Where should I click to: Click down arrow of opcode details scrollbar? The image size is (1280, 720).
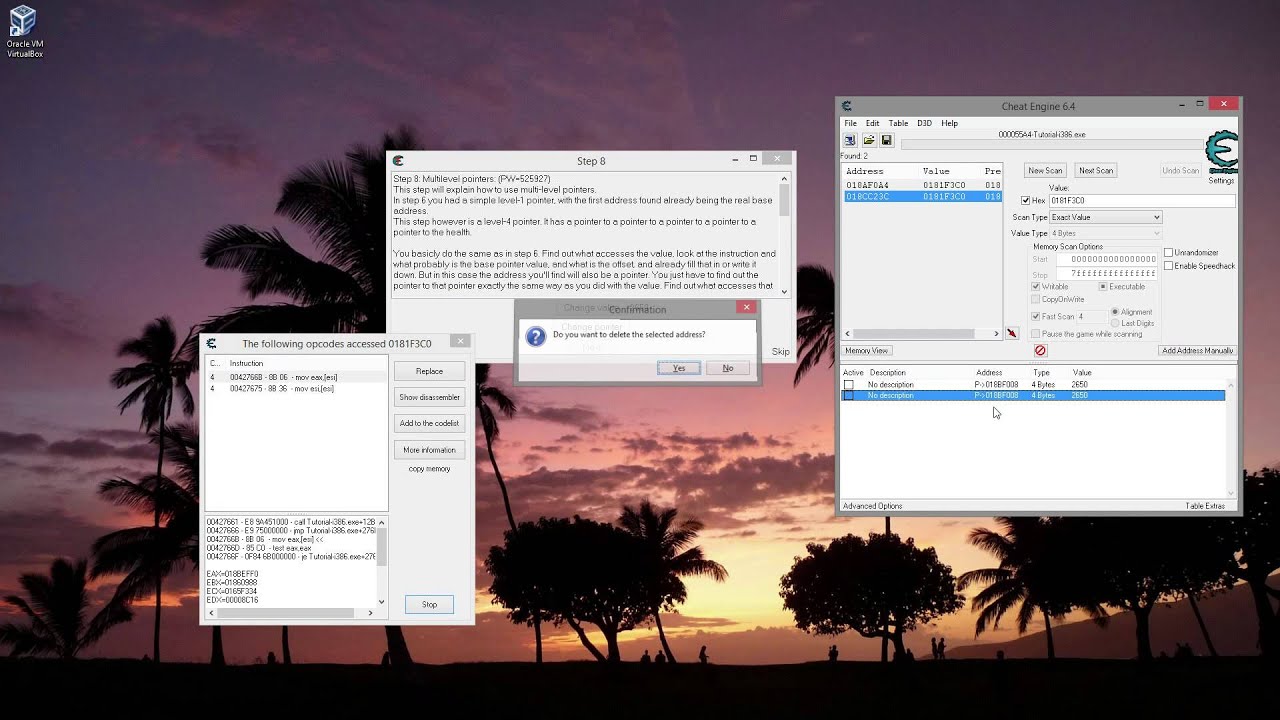click(x=381, y=602)
